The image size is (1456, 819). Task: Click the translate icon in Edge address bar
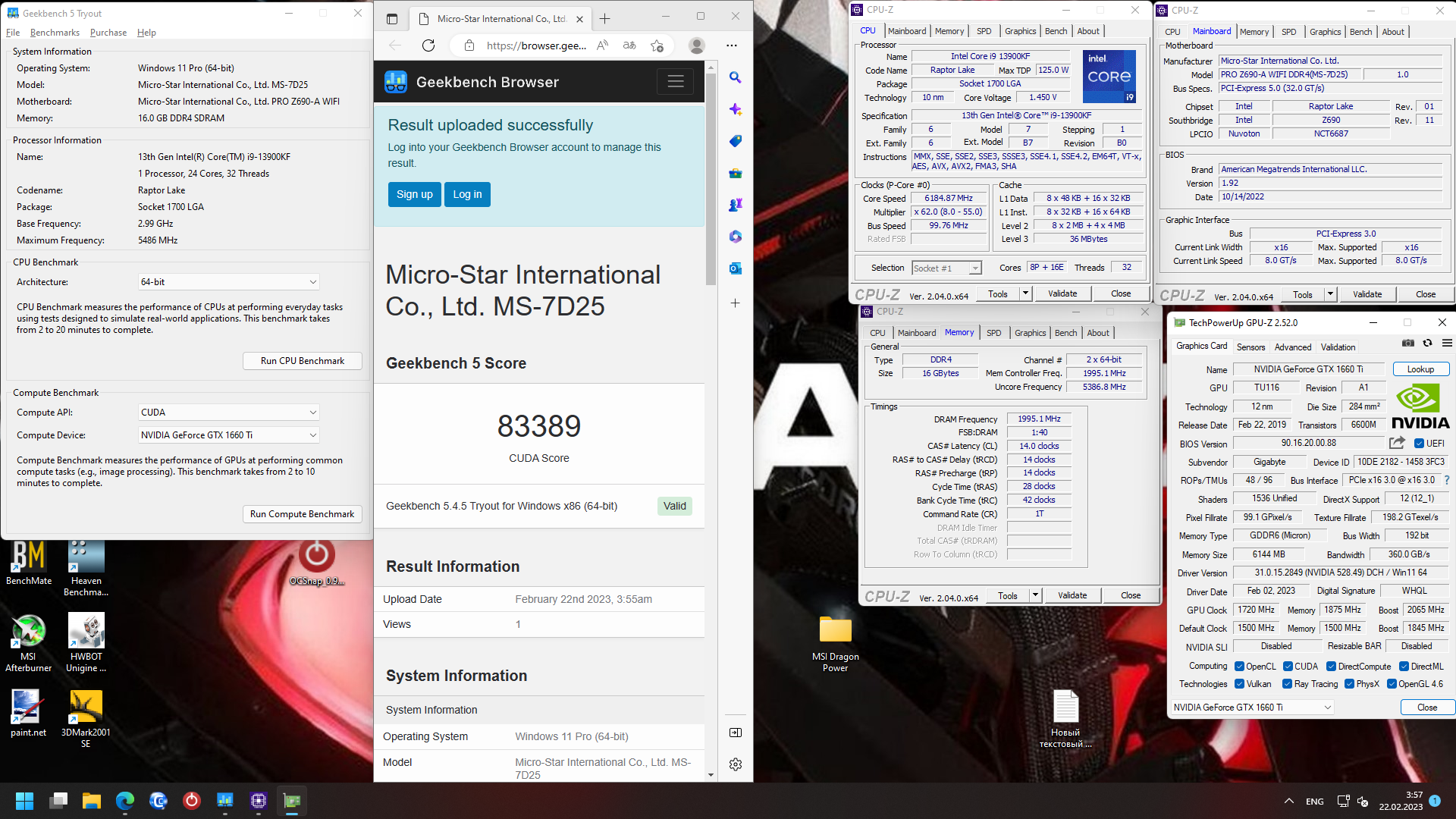629,45
